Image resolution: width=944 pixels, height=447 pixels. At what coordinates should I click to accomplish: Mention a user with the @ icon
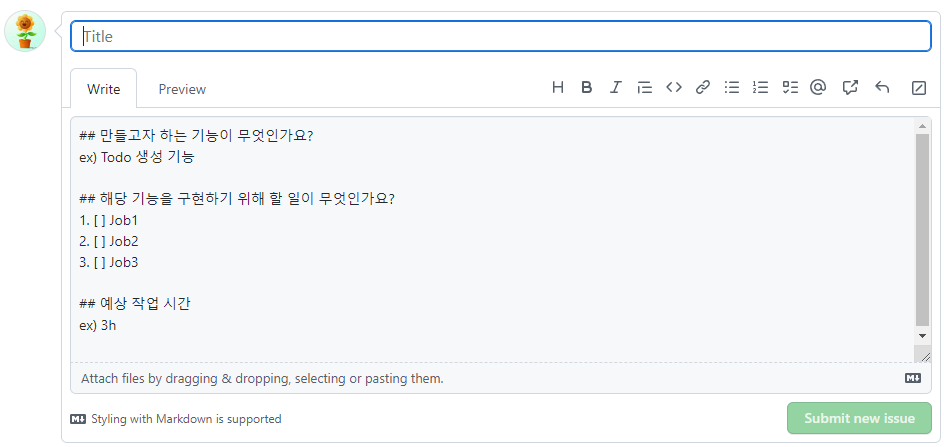818,88
